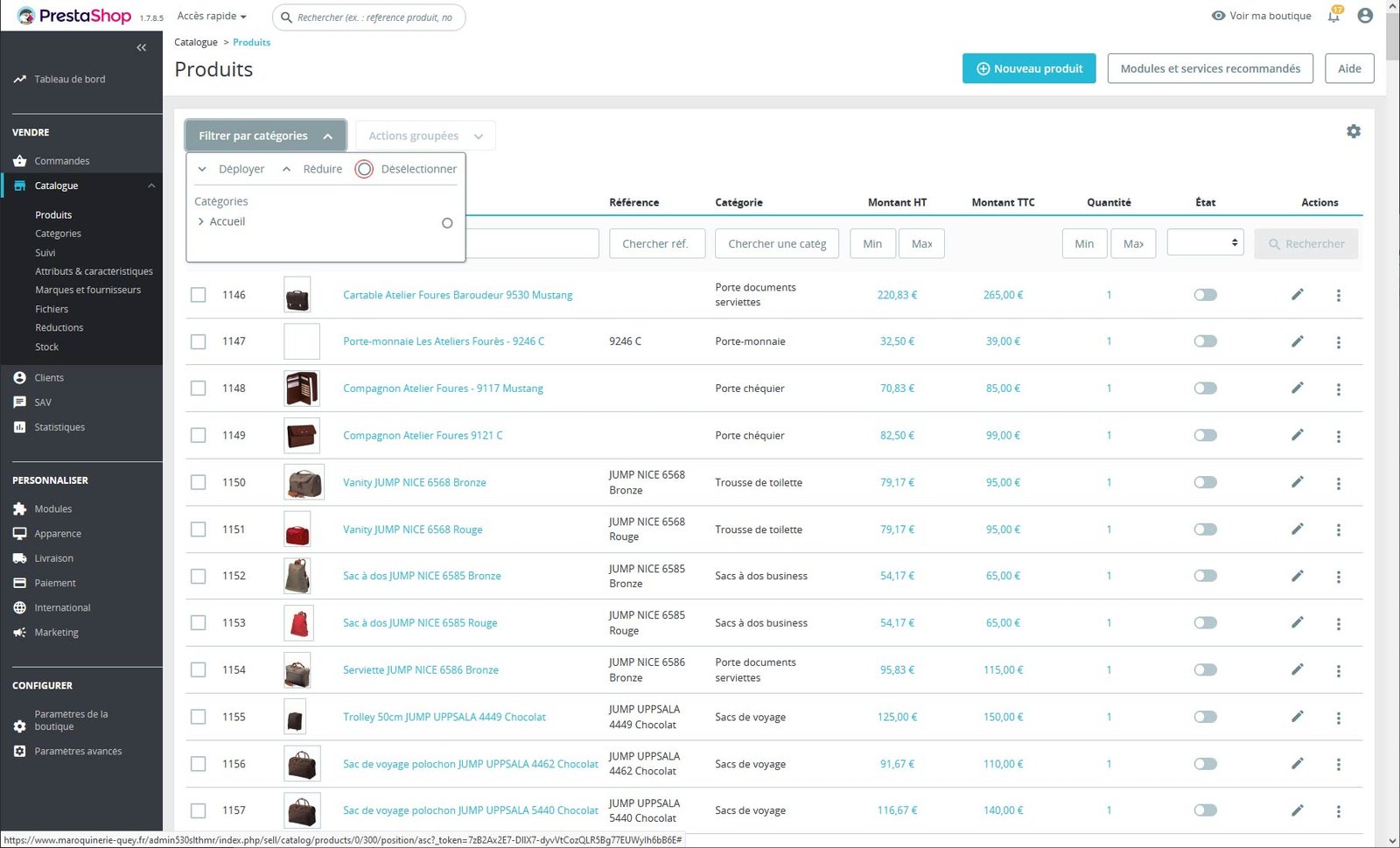This screenshot has height=848, width=1400.
Task: Edit product 1153 using the pencil icon
Action: point(1297,623)
